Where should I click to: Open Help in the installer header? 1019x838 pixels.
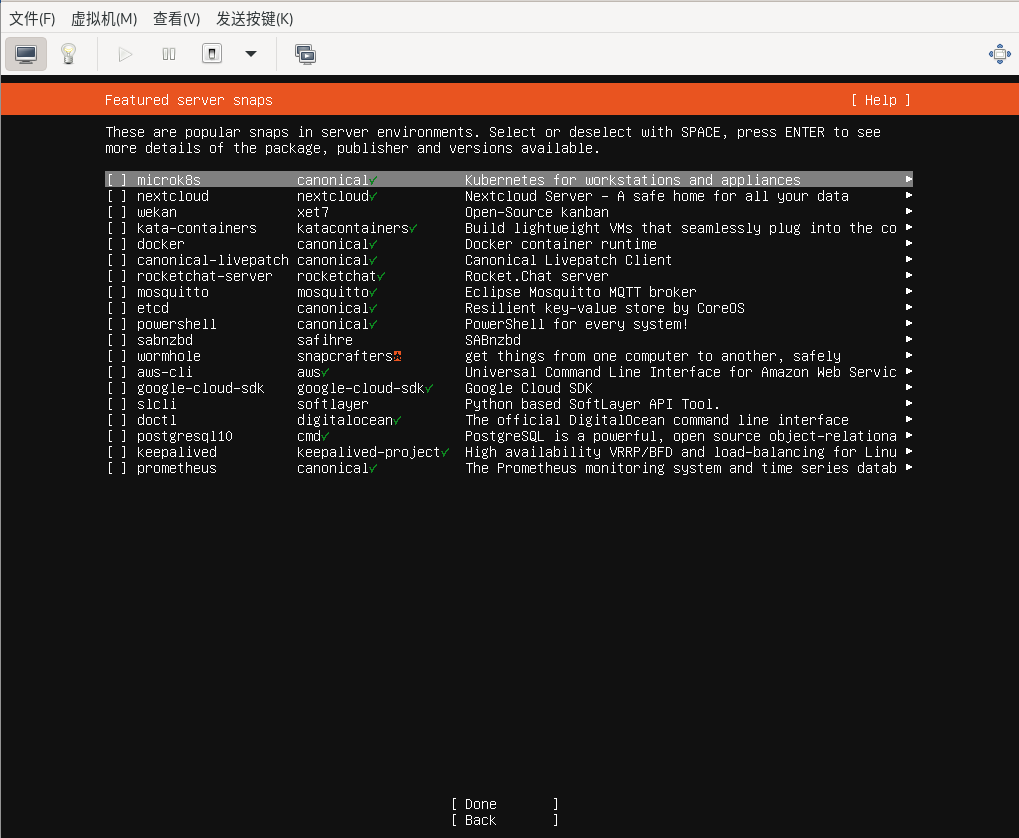(x=880, y=100)
